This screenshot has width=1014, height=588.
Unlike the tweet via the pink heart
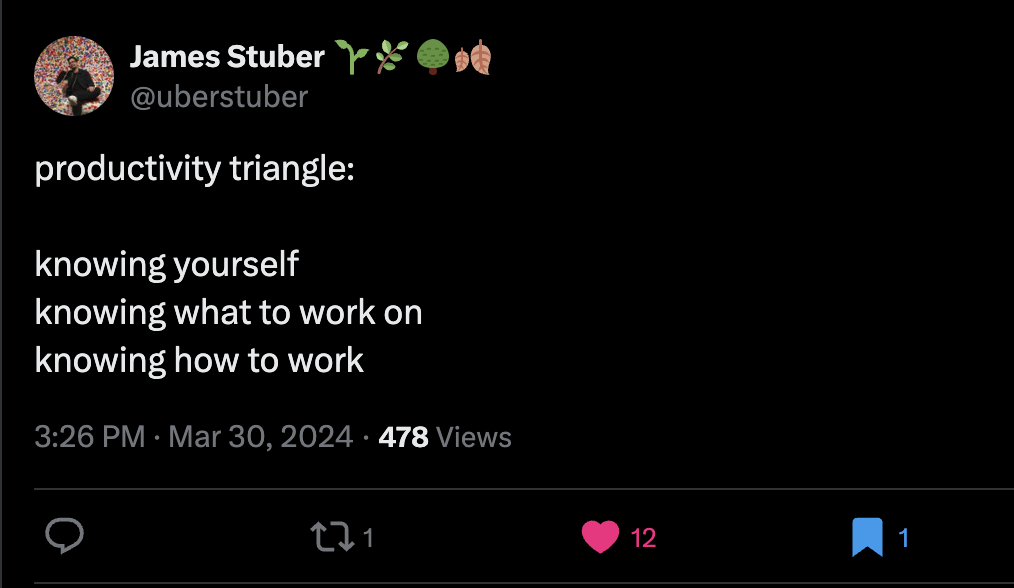tap(600, 538)
